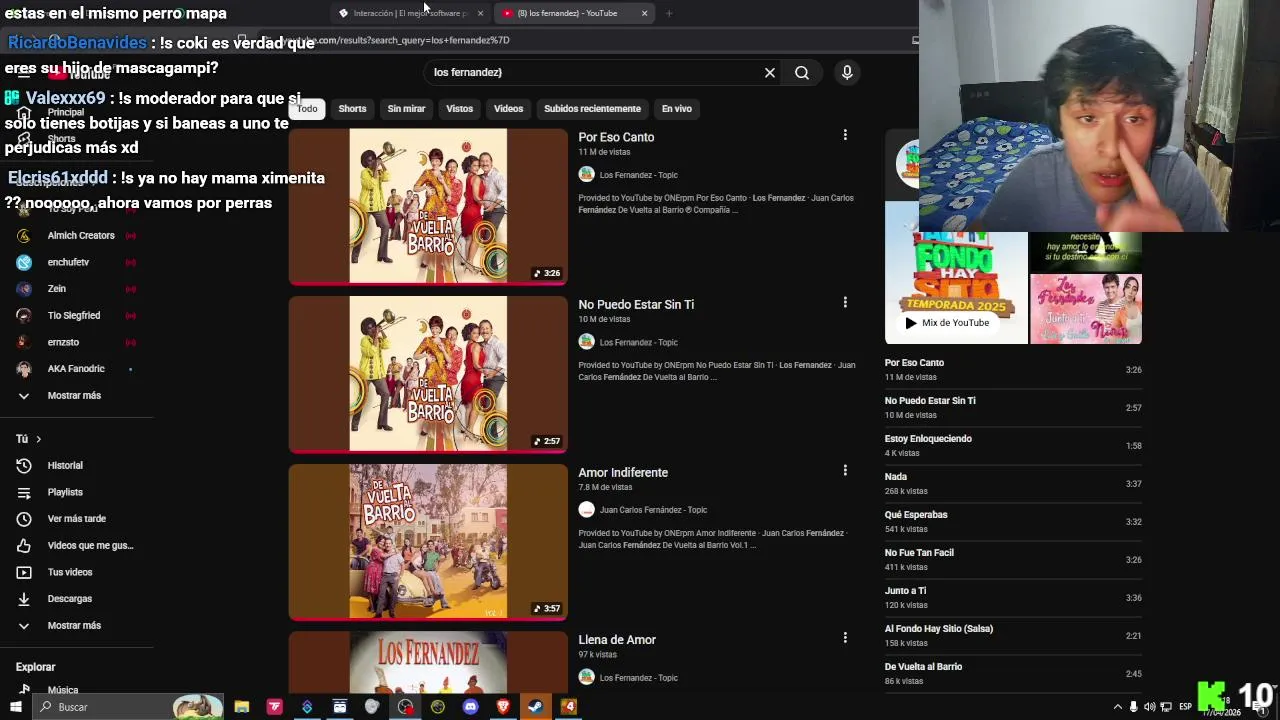
Task: Open the AKA Fanodric subscription
Action: (x=77, y=368)
